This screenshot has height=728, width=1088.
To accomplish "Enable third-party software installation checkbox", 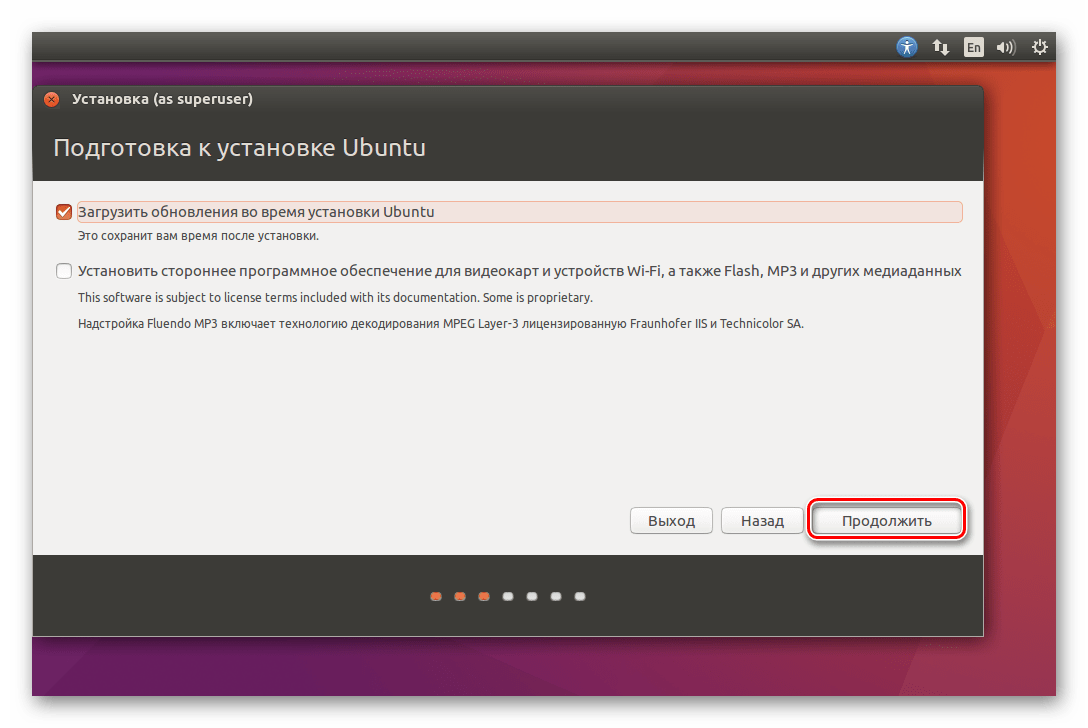I will tap(65, 271).
